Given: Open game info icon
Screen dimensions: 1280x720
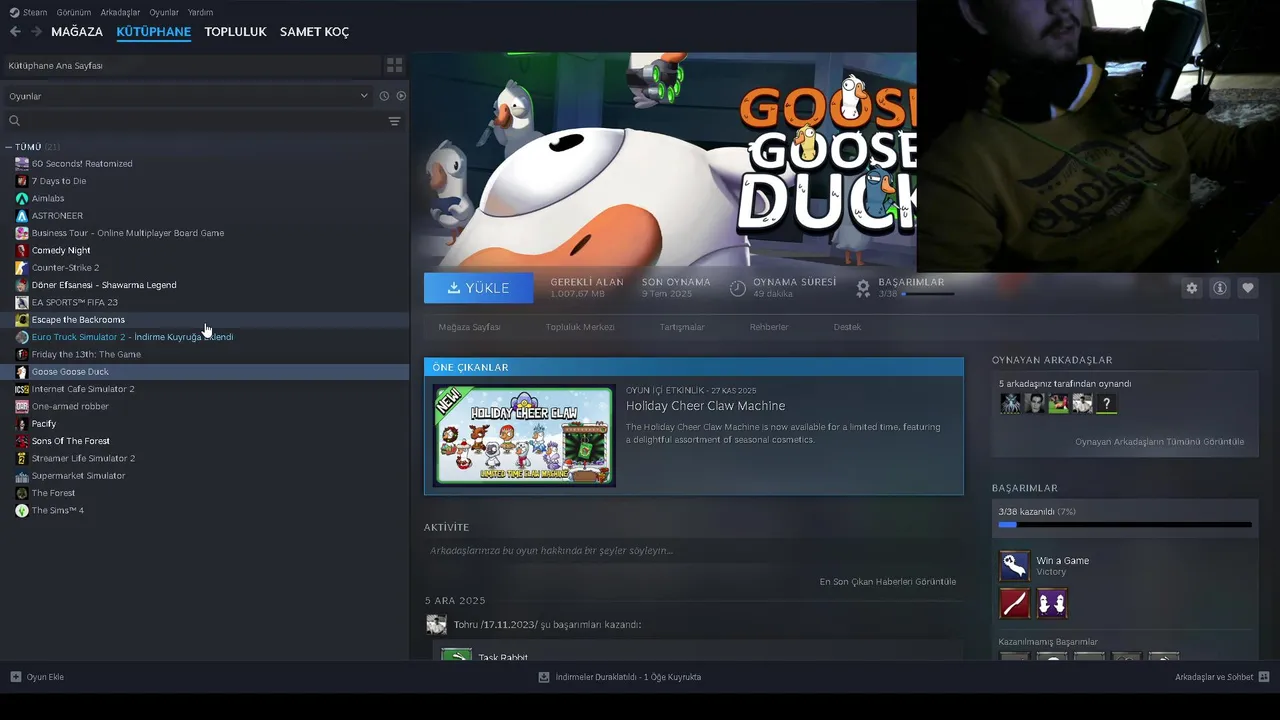Looking at the screenshot, I should click(1219, 288).
